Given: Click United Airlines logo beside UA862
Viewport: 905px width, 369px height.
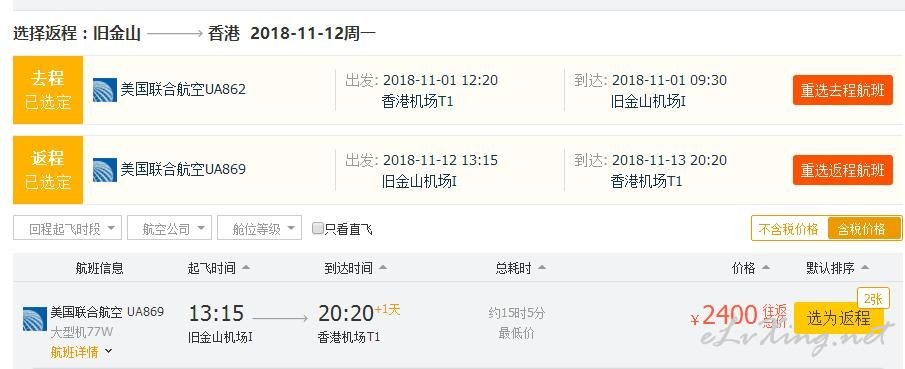Looking at the screenshot, I should (x=105, y=90).
